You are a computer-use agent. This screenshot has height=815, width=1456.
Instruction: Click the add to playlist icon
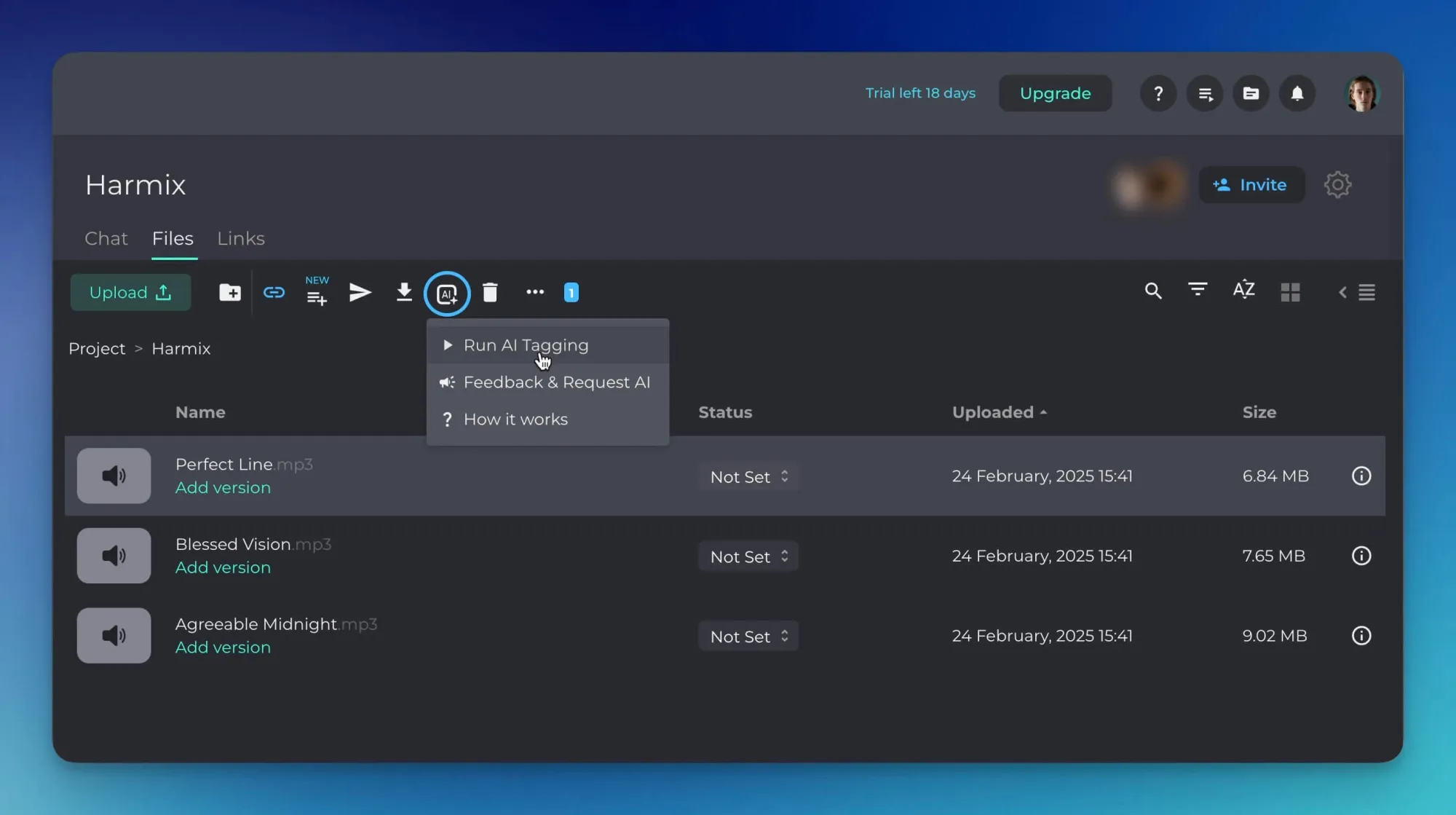317,296
